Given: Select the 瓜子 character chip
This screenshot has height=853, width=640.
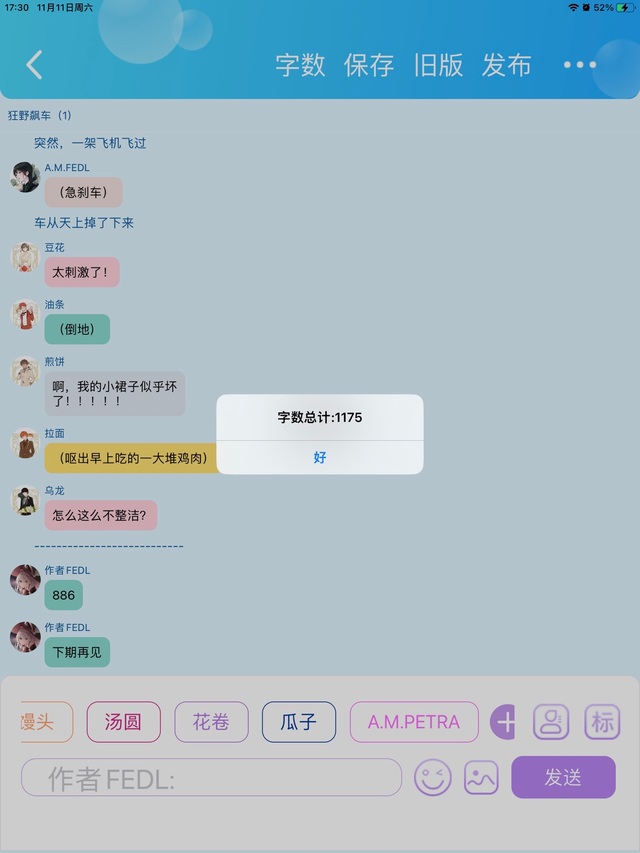Looking at the screenshot, I should point(299,722).
